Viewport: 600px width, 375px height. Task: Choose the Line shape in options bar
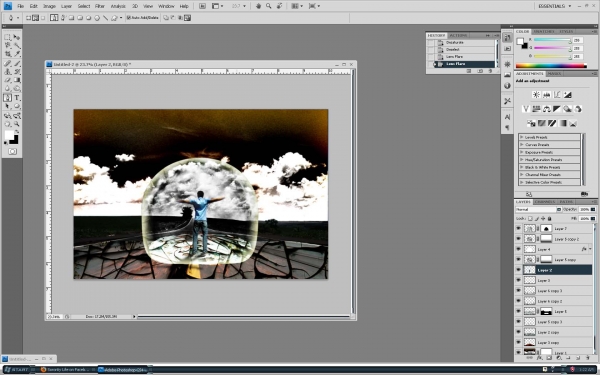point(106,18)
